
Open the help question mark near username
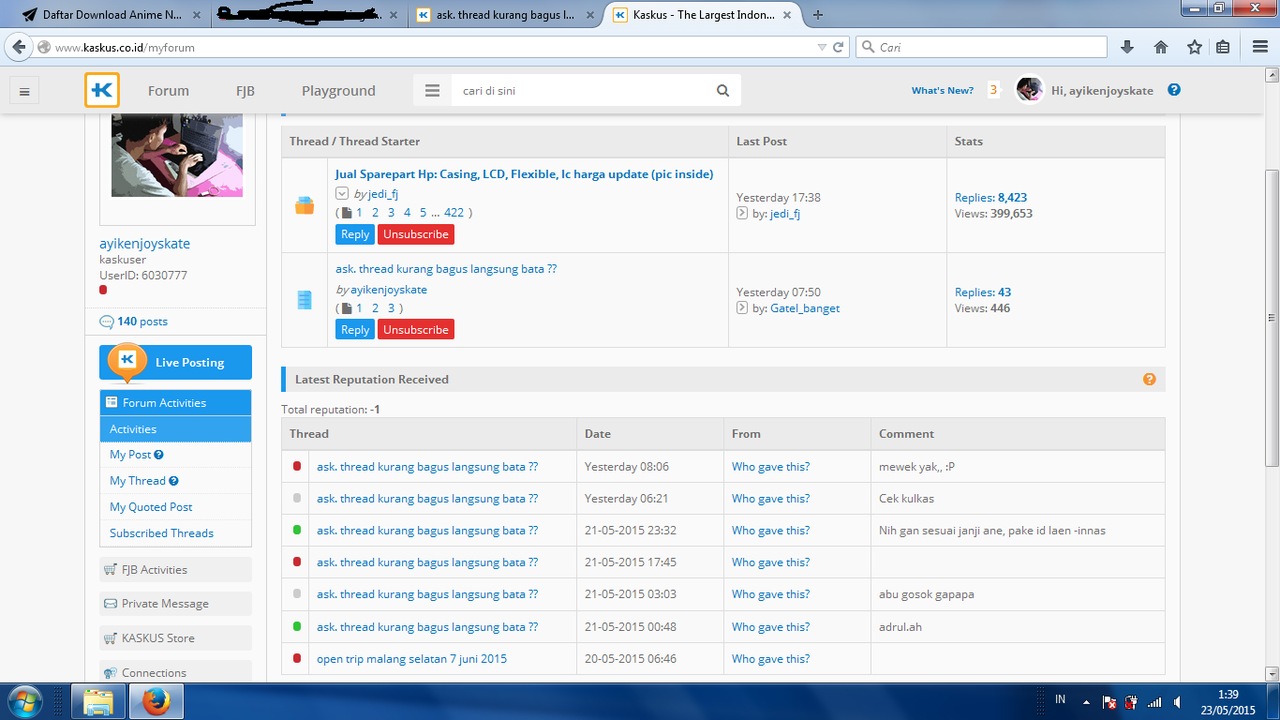click(x=1174, y=89)
